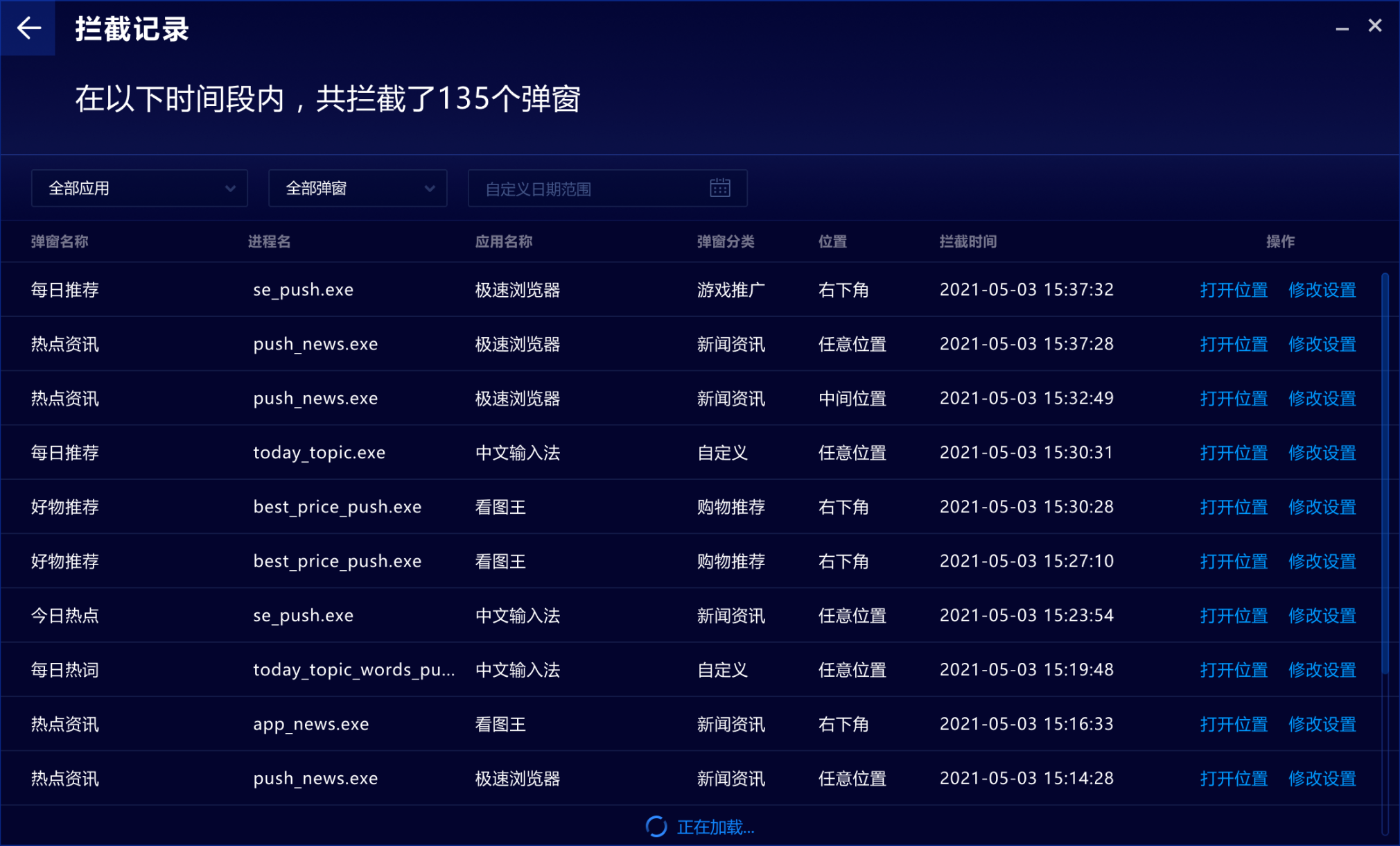1400x846 pixels.
Task: Close the 拦截记录 window
Action: pyautogui.click(x=1375, y=26)
